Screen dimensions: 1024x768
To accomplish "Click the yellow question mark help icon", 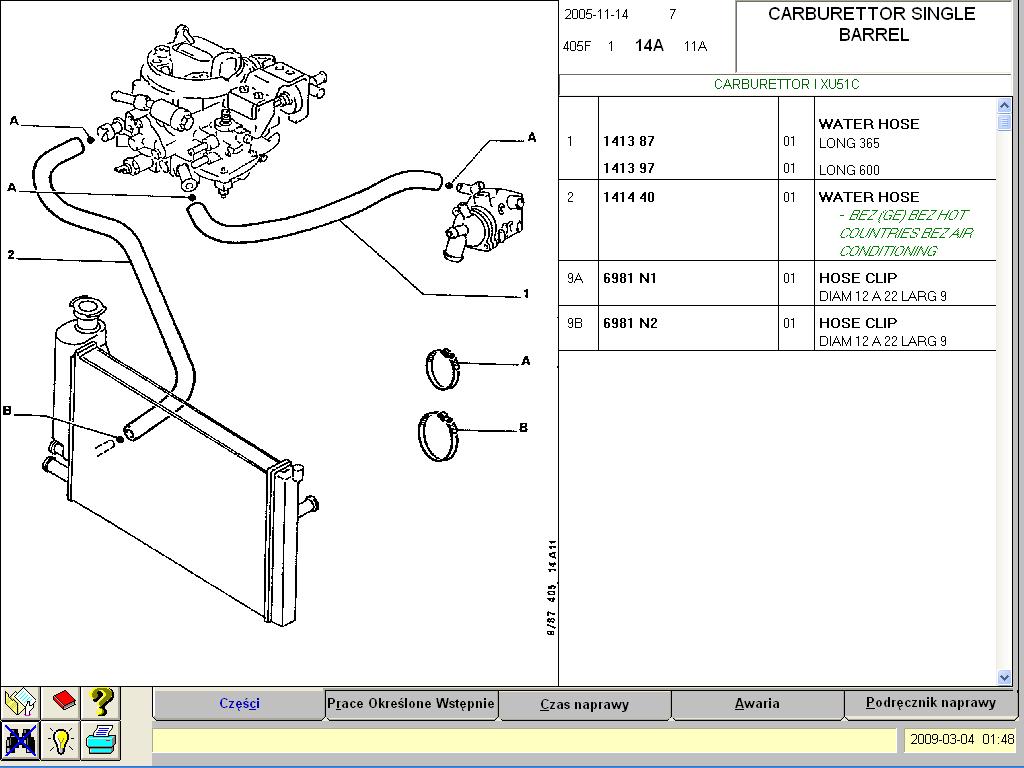I will 101,702.
